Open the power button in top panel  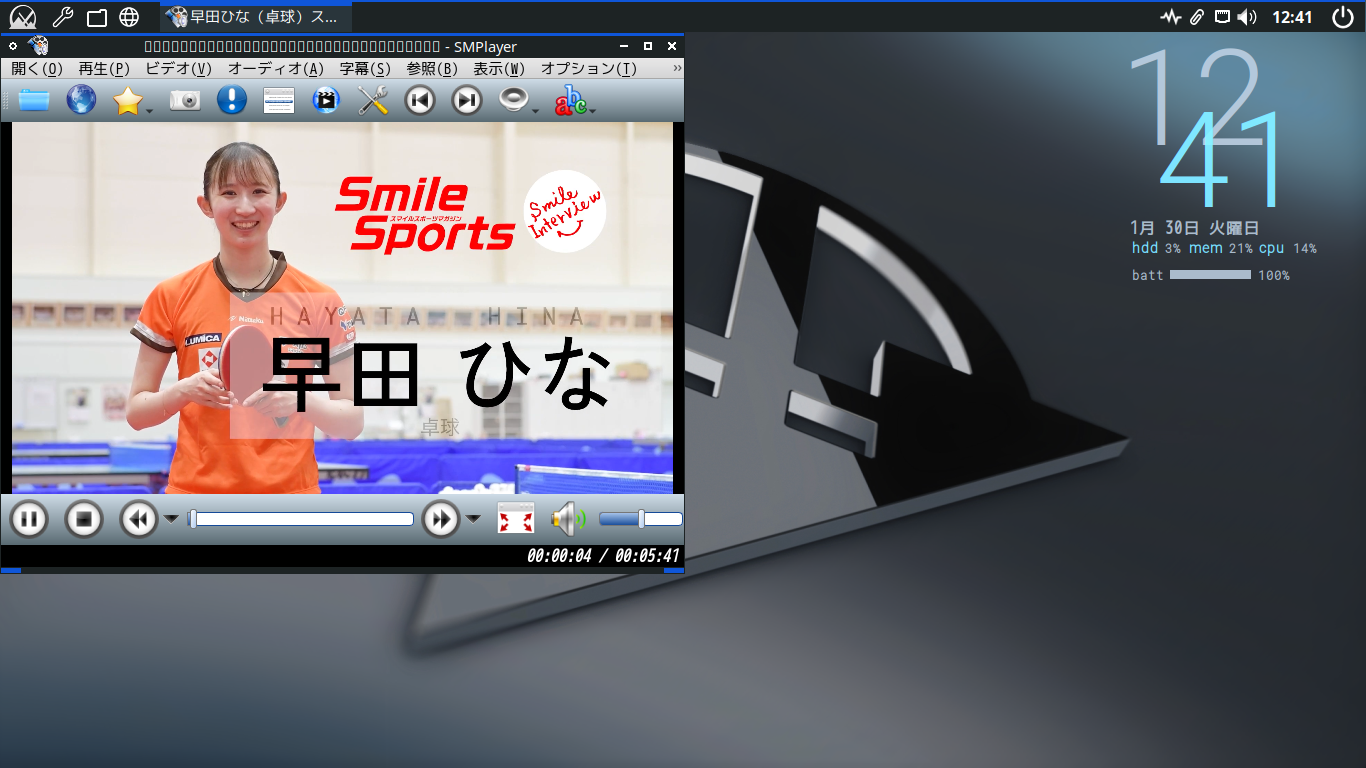pos(1343,17)
